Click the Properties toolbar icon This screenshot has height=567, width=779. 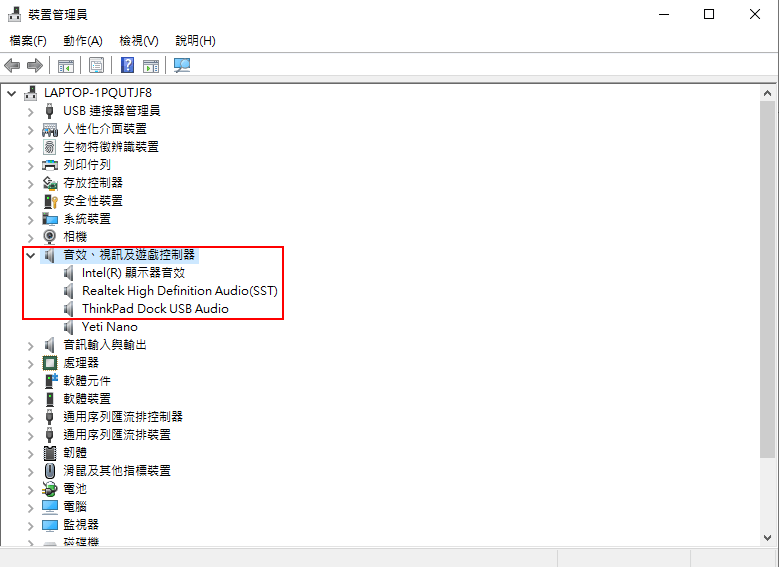tap(96, 66)
